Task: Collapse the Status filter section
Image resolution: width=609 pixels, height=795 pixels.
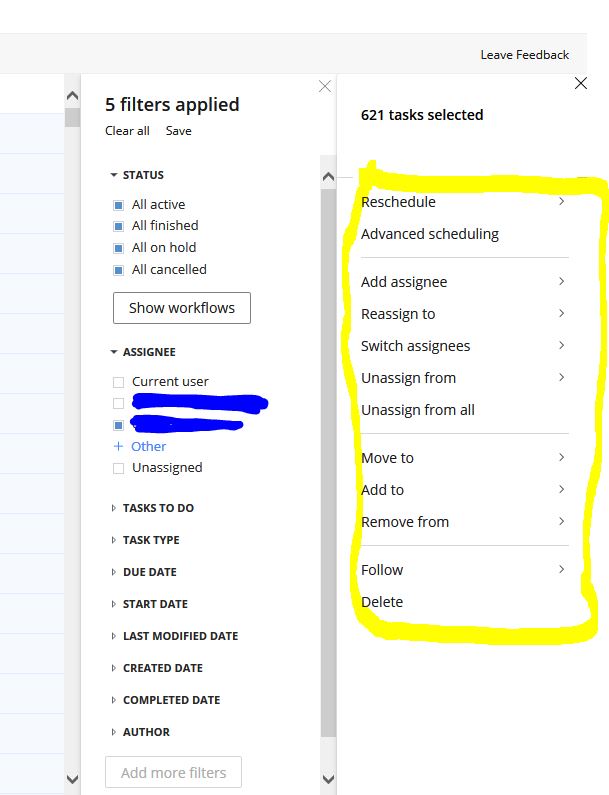Action: (x=114, y=175)
